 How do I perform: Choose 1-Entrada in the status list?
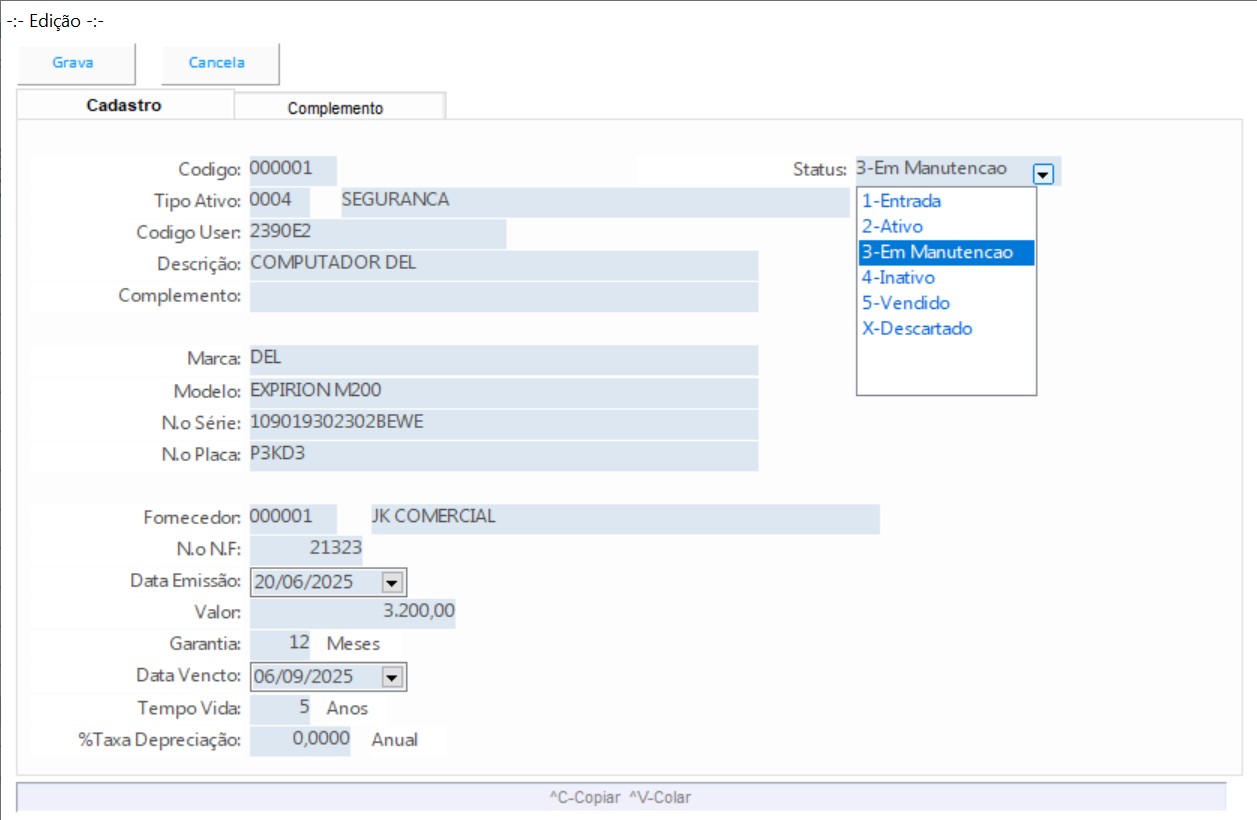[x=901, y=201]
